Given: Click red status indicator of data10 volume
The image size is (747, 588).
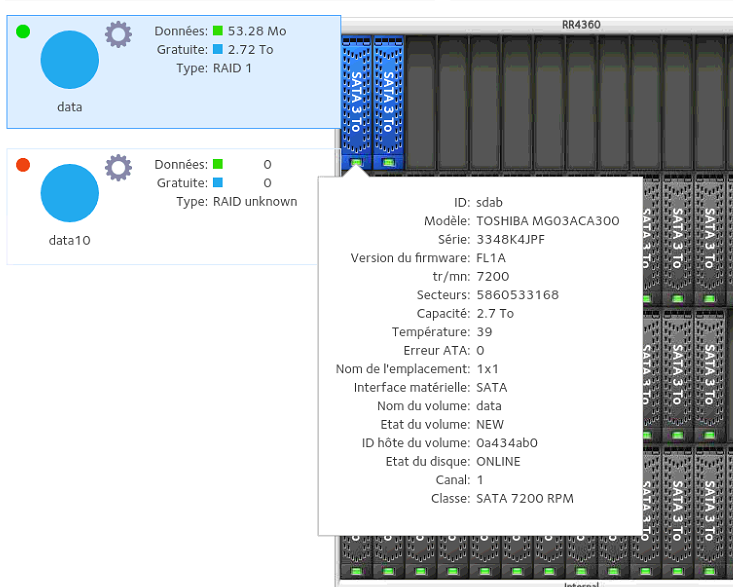Looking at the screenshot, I should (23, 165).
